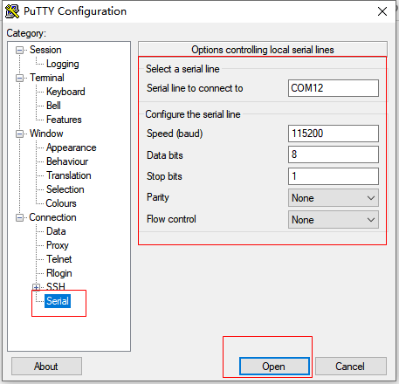The height and width of the screenshot is (384, 399).
Task: Expand the SSH tree node
Action: pyautogui.click(x=36, y=287)
